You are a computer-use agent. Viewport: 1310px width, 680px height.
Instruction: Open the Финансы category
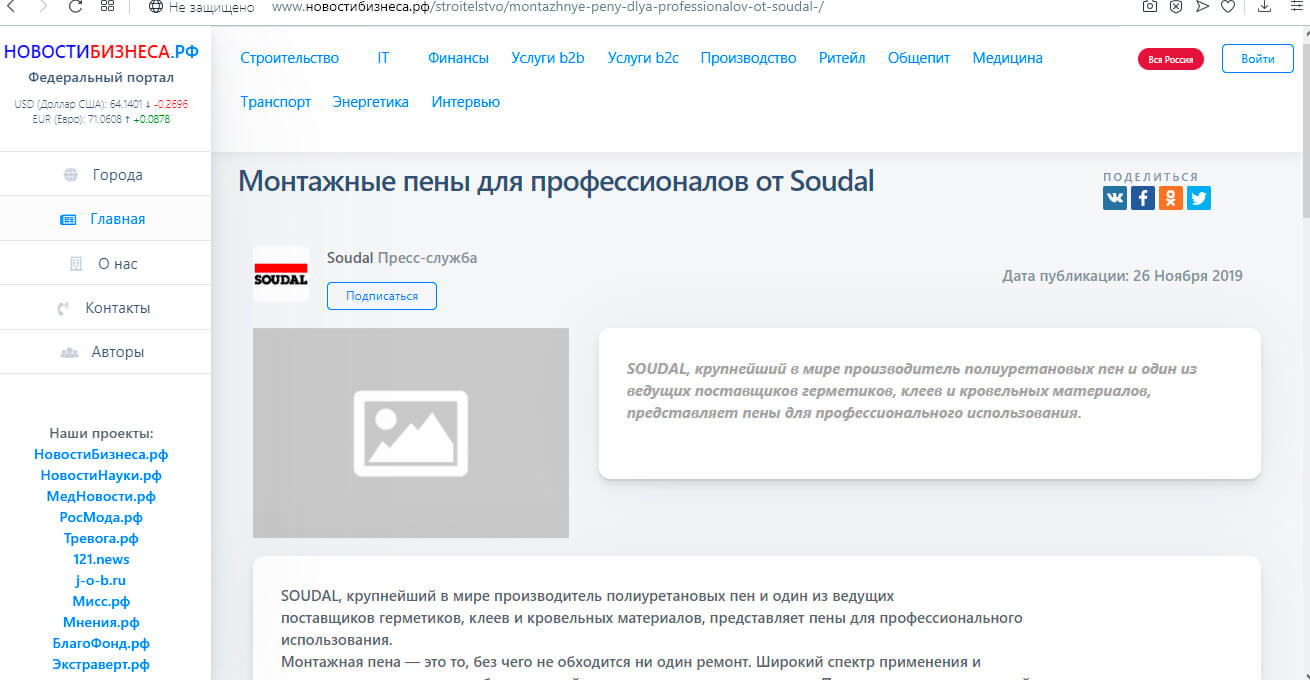[x=458, y=58]
